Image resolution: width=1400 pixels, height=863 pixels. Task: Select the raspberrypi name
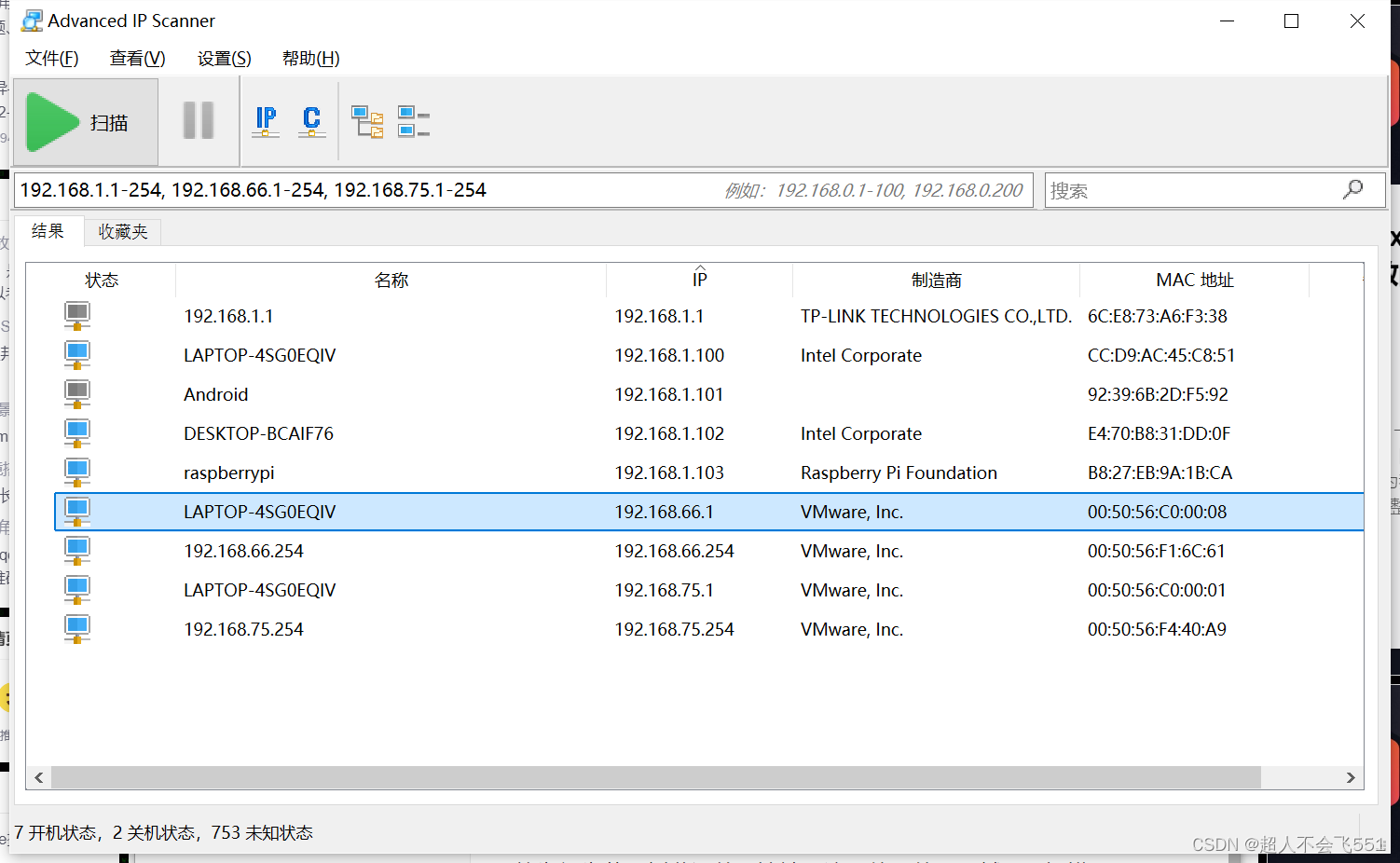tap(229, 473)
